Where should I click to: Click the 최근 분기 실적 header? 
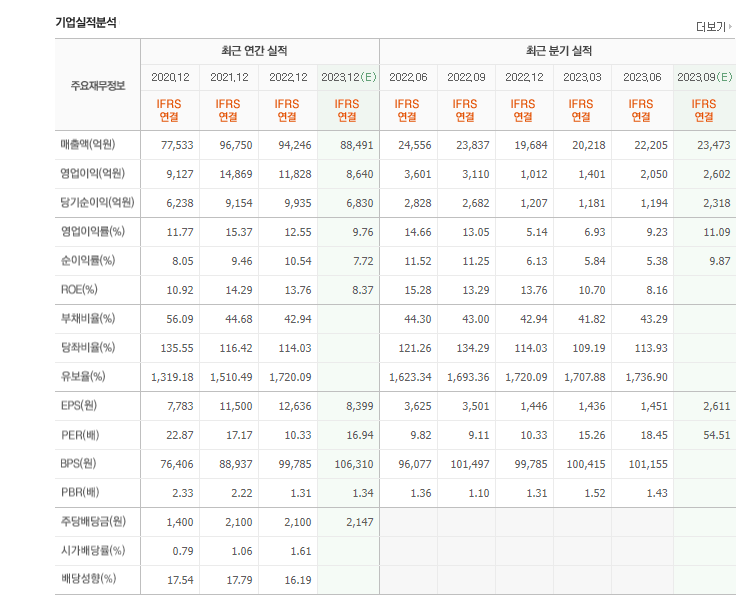[x=559, y=51]
